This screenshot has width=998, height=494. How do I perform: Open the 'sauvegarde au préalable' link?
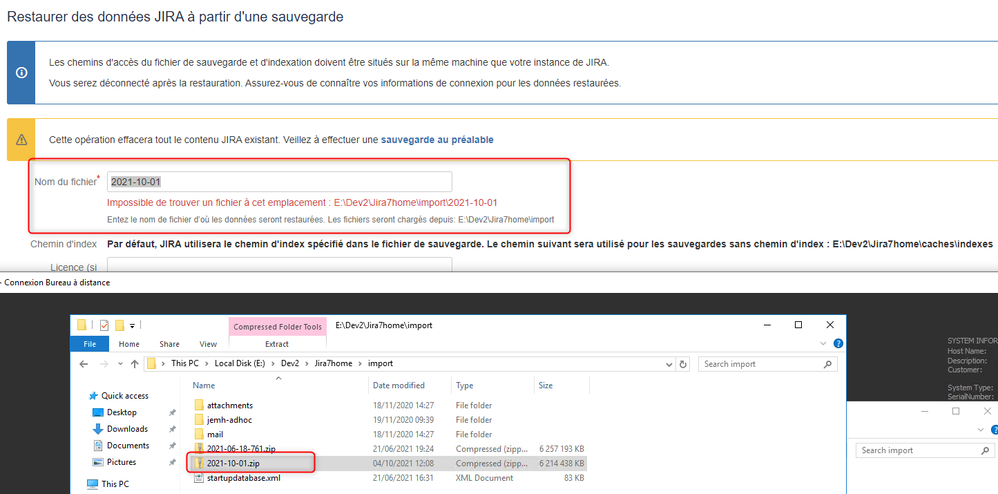click(x=437, y=139)
